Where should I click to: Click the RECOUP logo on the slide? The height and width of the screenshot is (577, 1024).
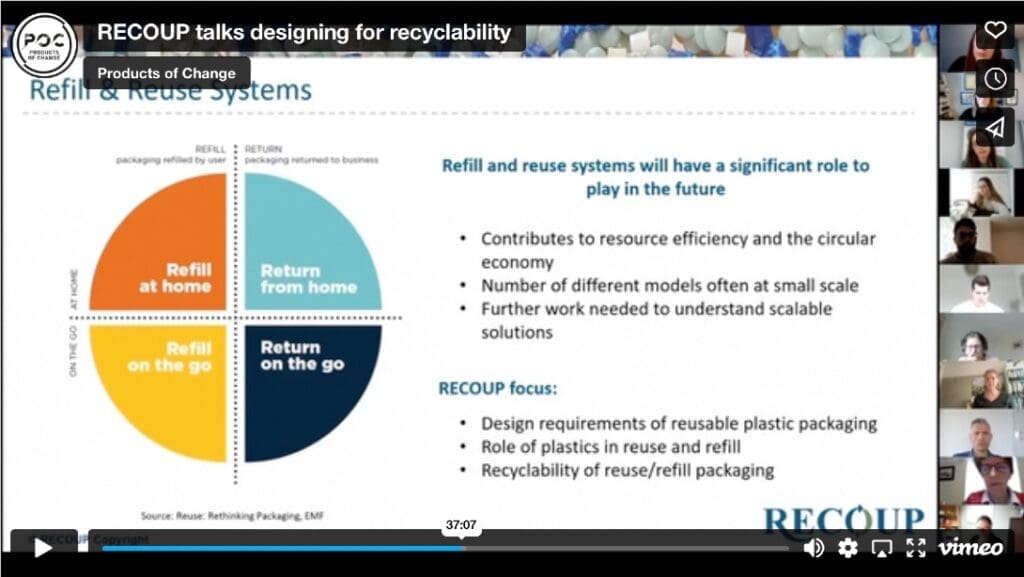tap(844, 520)
